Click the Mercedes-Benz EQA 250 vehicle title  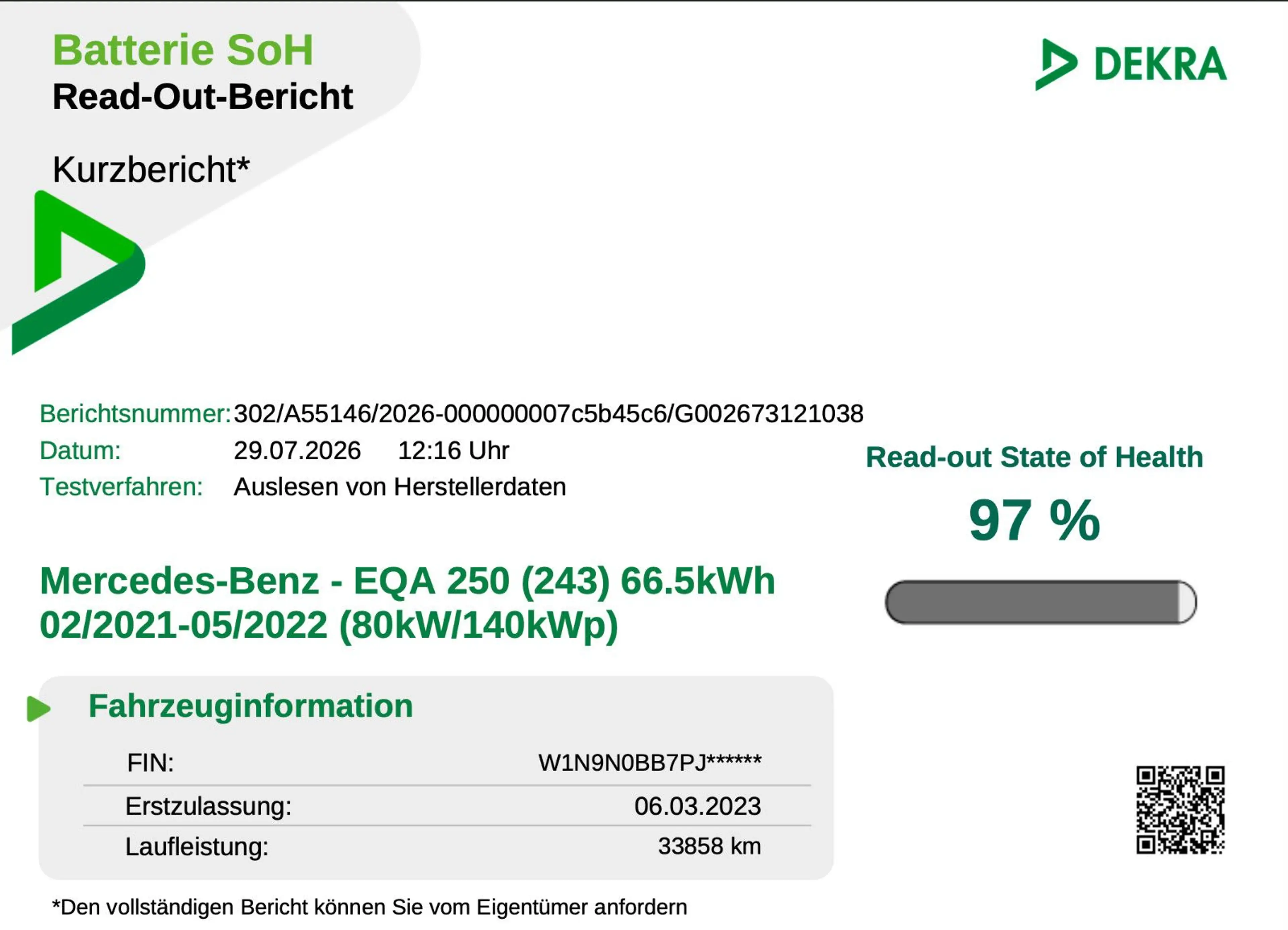click(407, 603)
